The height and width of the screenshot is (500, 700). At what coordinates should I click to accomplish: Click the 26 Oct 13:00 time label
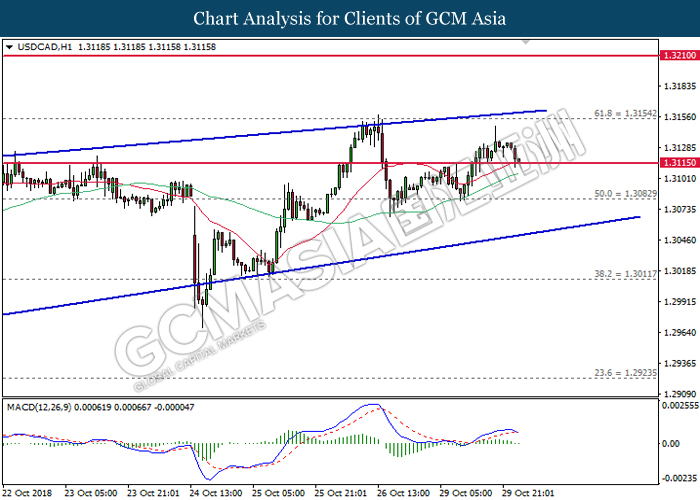pyautogui.click(x=404, y=493)
